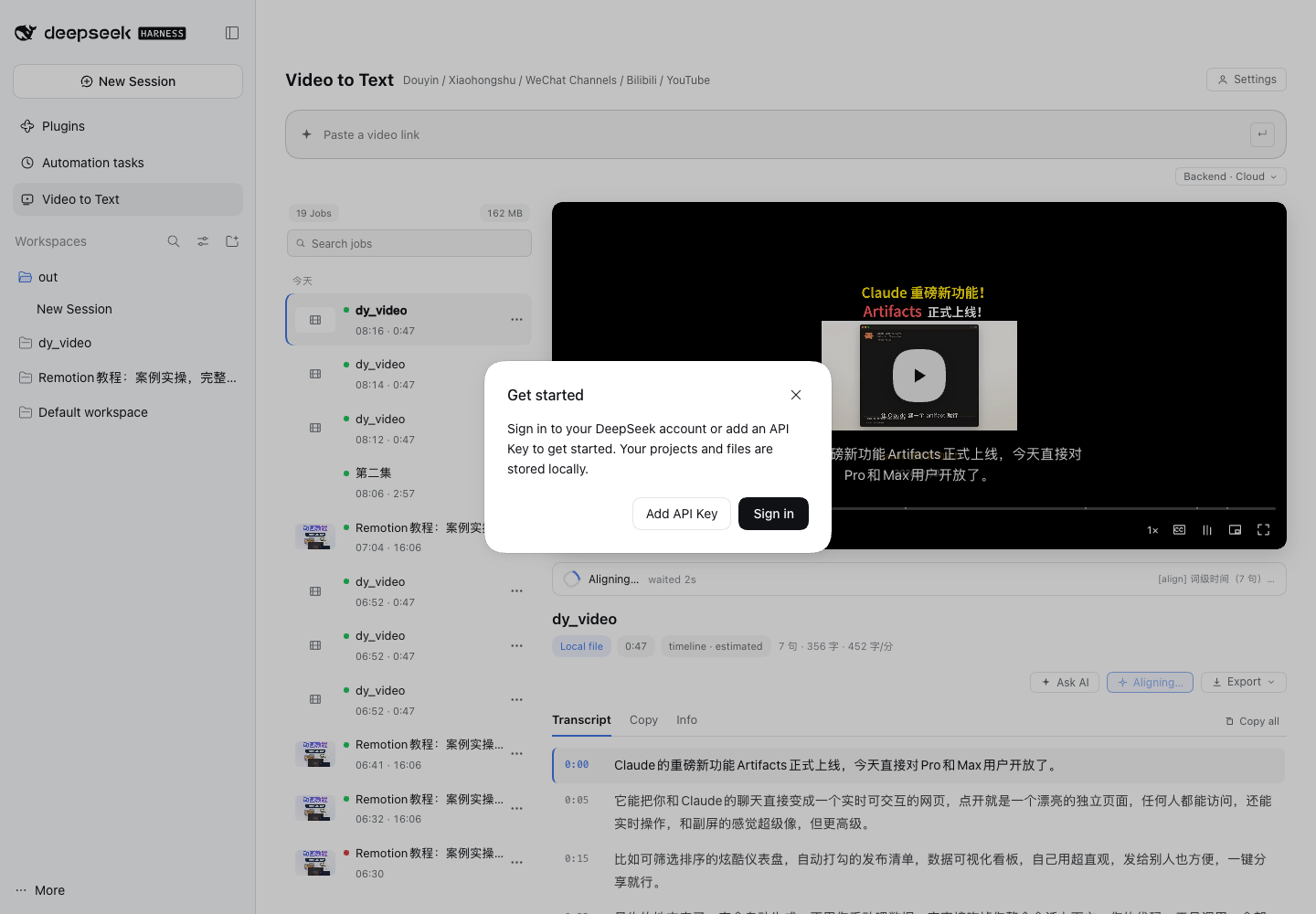Submit the video link with the enter icon
Viewport: 1316px width, 914px height.
(1262, 134)
